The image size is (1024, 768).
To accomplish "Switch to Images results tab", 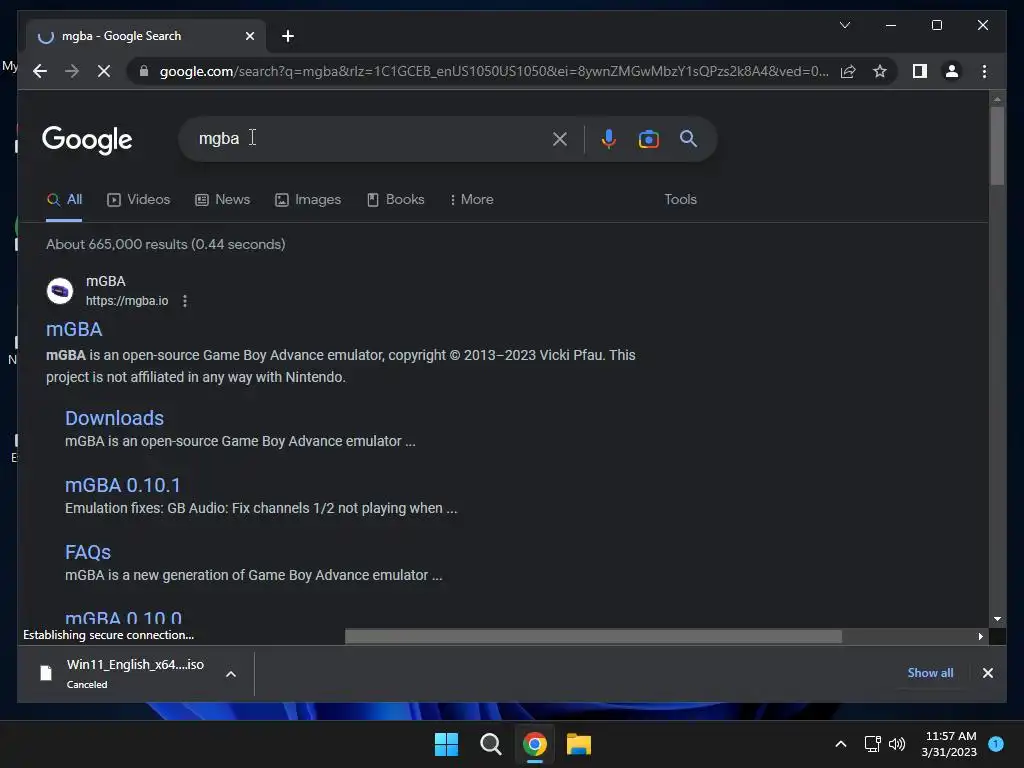I will (x=308, y=199).
